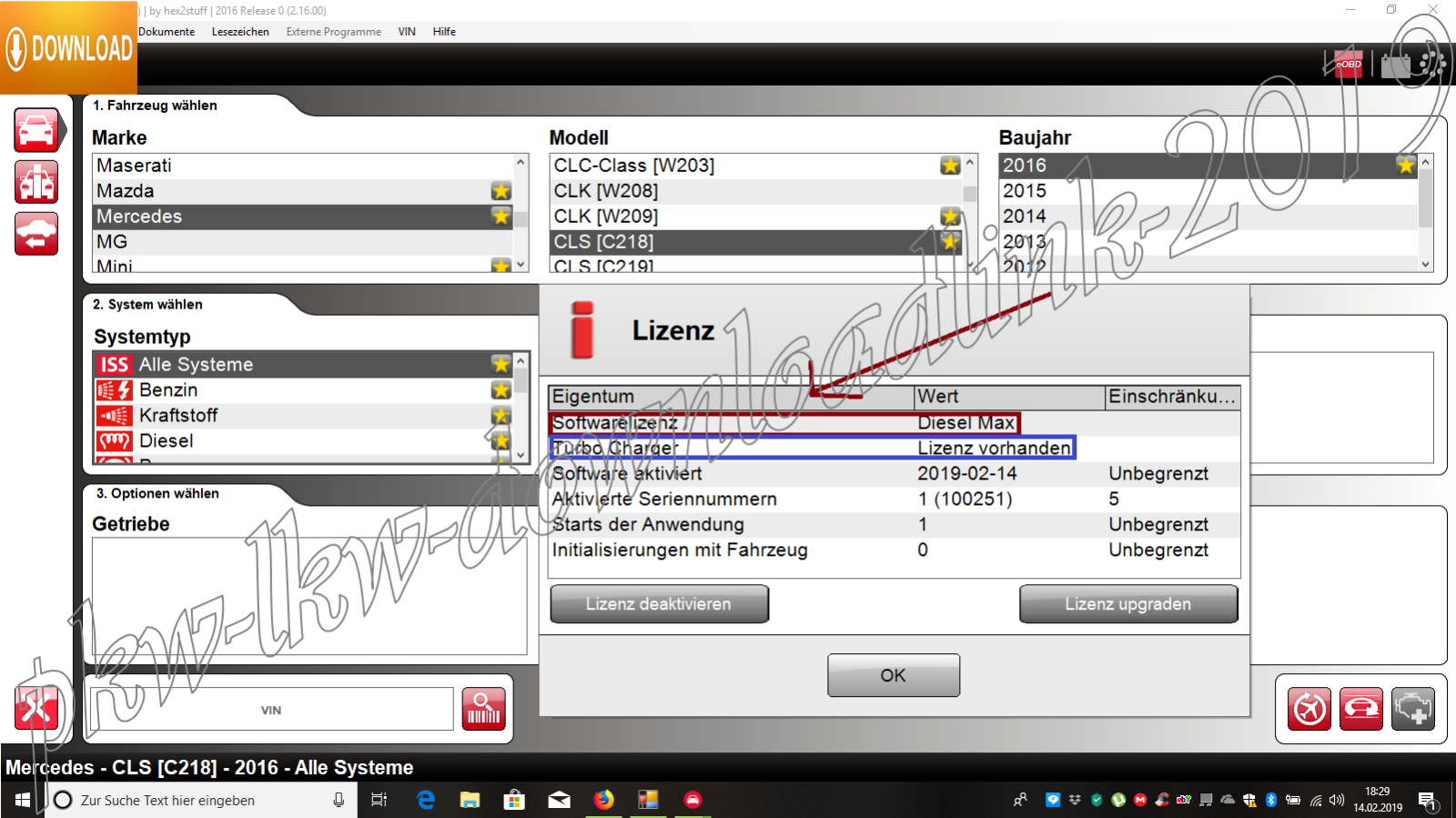Open Windows Start menu

(23, 800)
